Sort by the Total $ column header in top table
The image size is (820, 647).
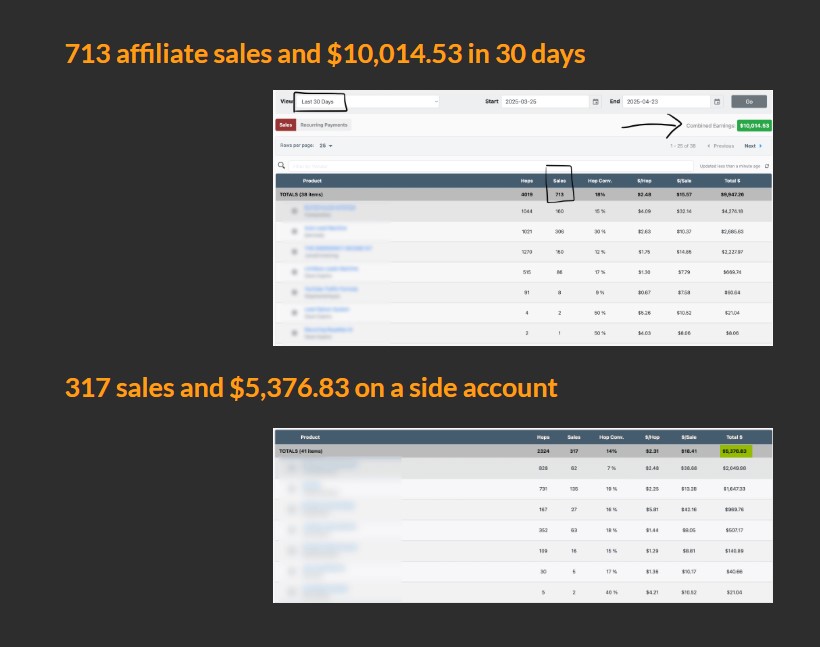click(733, 180)
